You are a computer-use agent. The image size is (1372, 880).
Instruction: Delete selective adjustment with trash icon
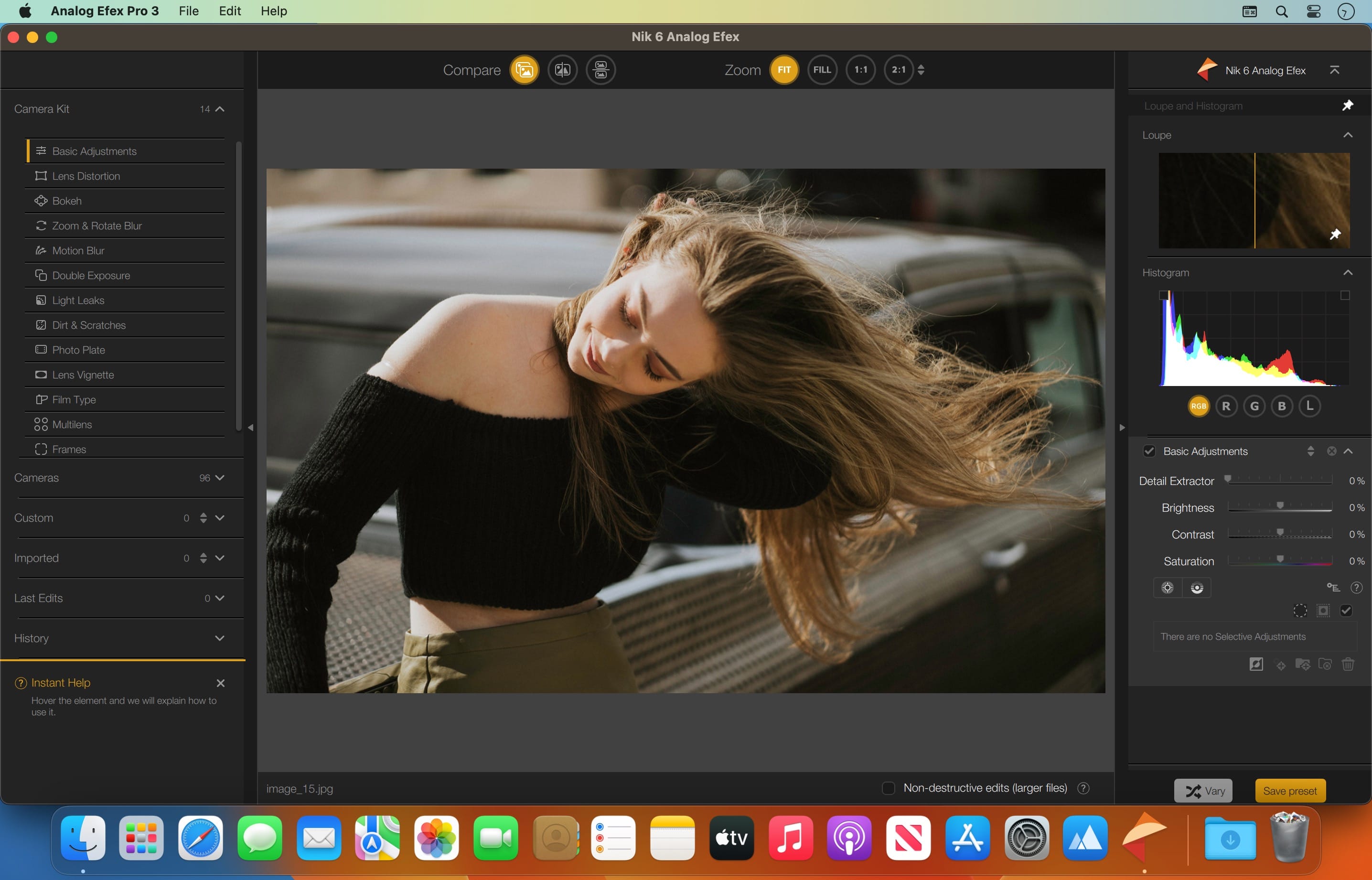[x=1348, y=664]
